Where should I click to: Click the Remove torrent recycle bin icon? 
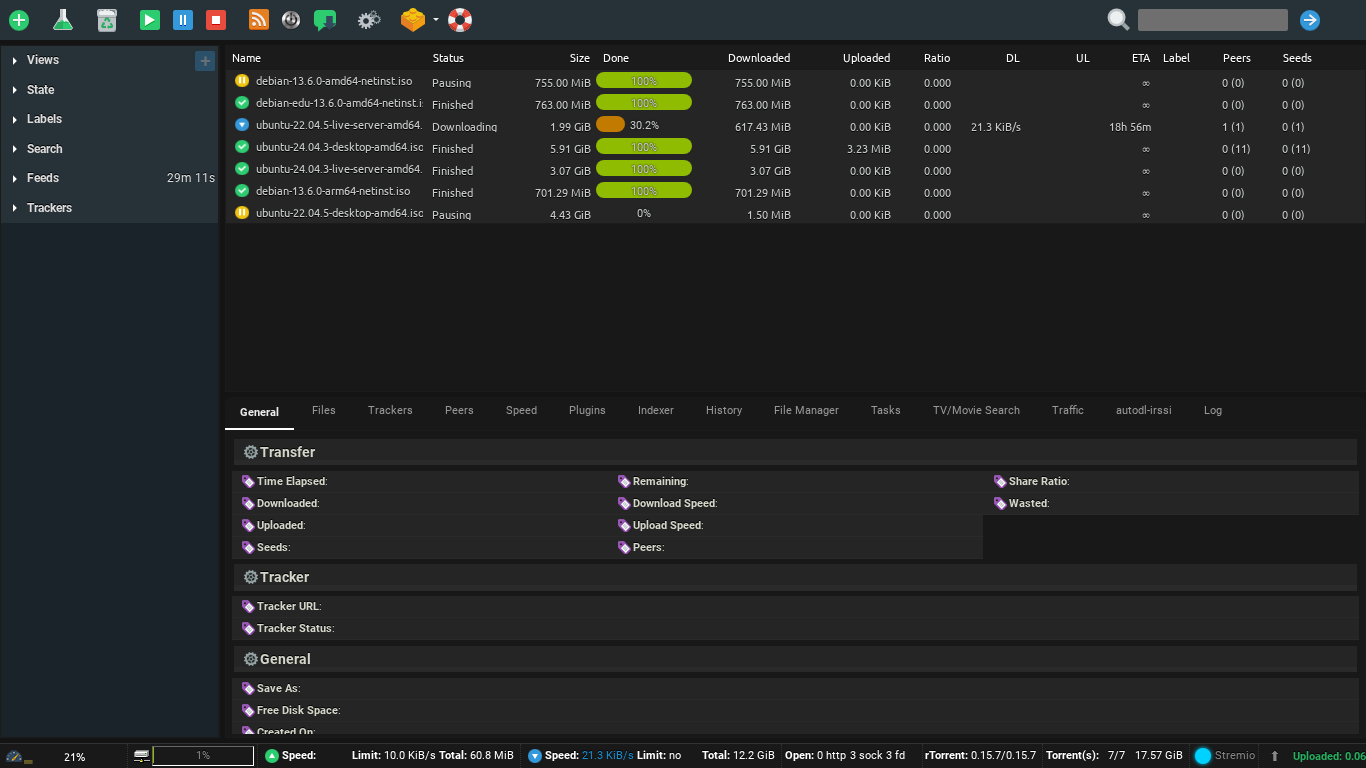[107, 20]
